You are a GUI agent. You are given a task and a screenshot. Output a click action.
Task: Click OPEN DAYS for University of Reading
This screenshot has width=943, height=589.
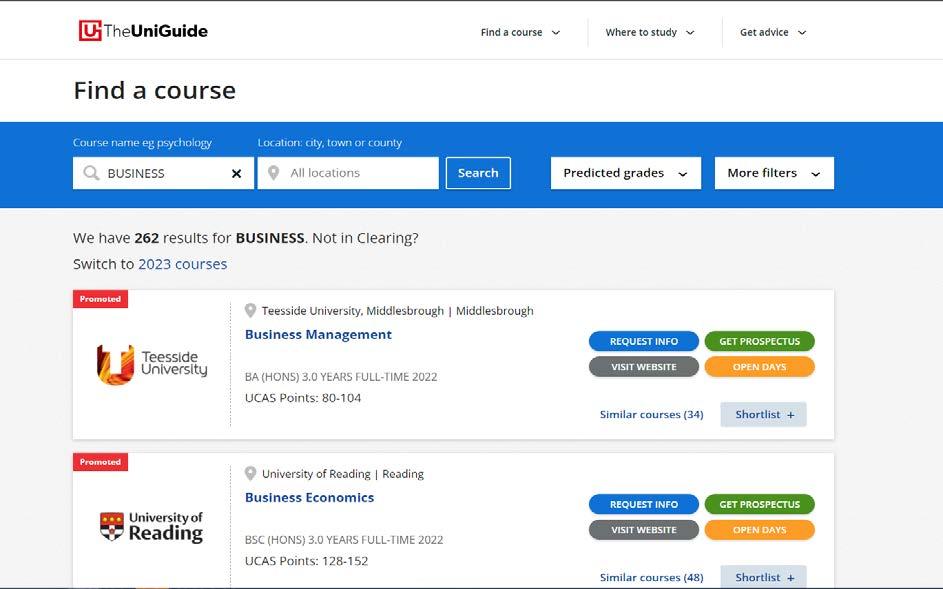(x=760, y=530)
